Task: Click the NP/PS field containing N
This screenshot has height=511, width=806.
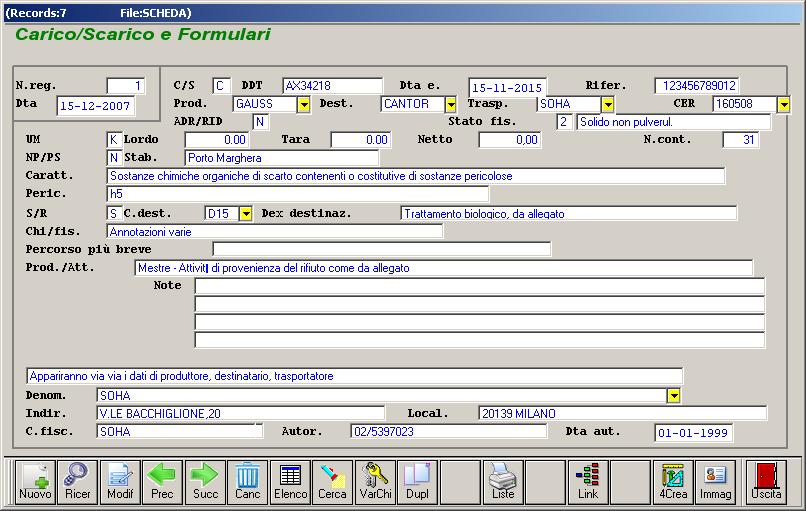Action: coord(114,158)
